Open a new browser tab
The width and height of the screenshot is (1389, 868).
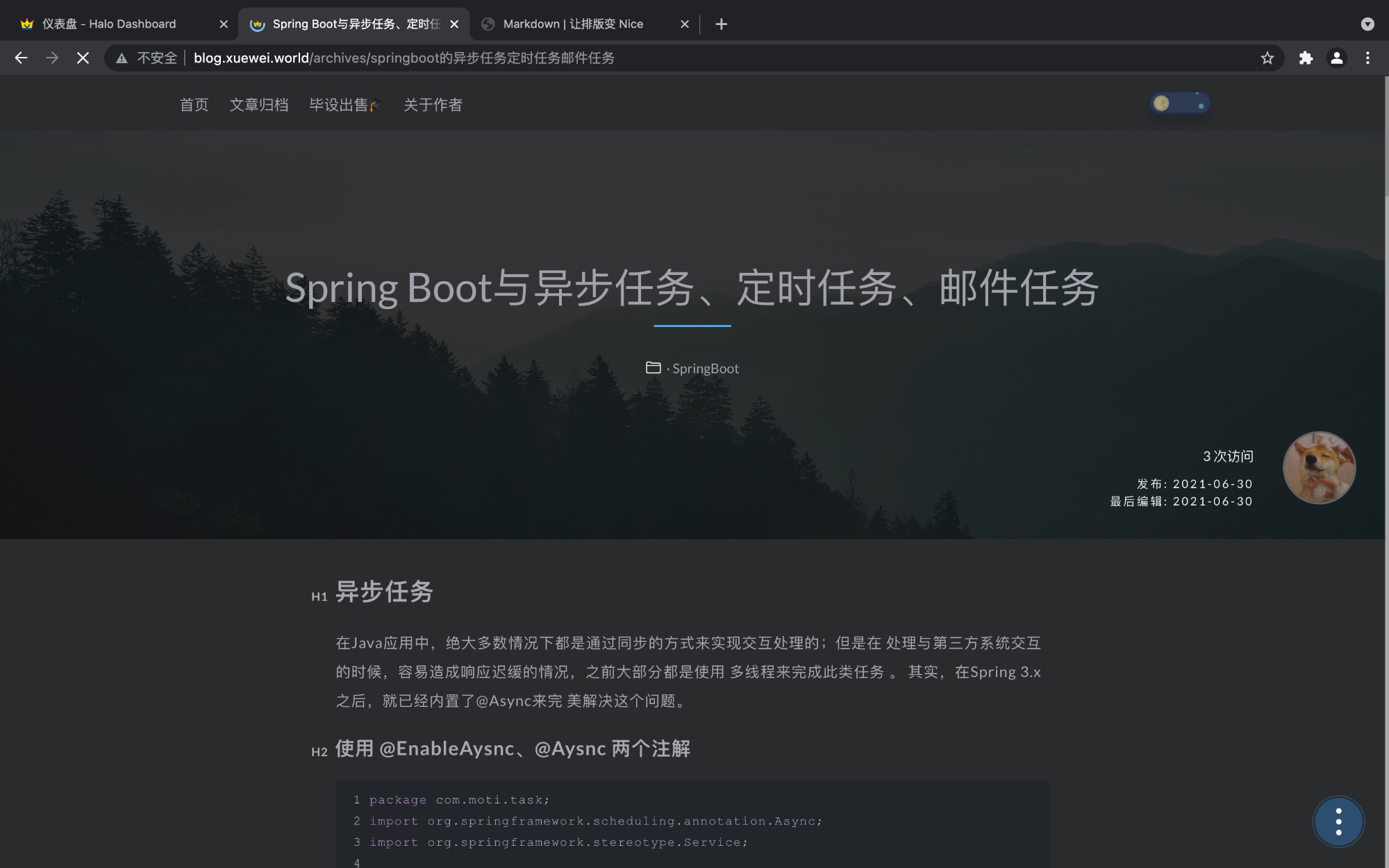pyautogui.click(x=722, y=24)
